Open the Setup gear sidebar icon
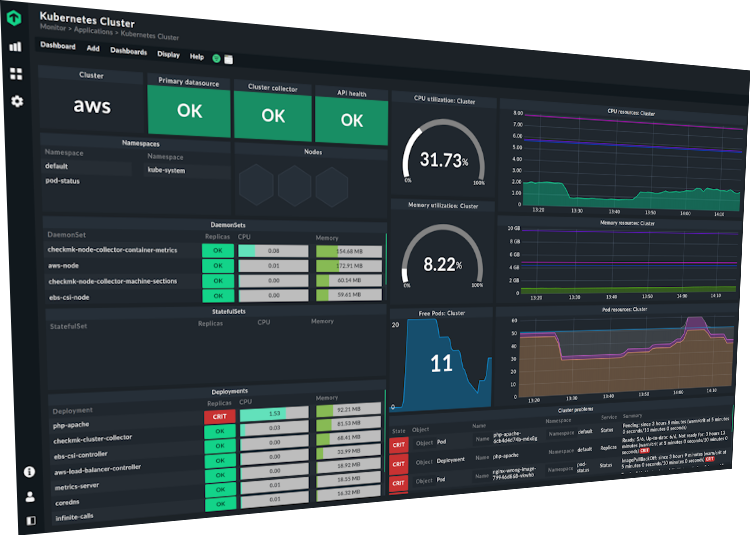 [x=17, y=101]
